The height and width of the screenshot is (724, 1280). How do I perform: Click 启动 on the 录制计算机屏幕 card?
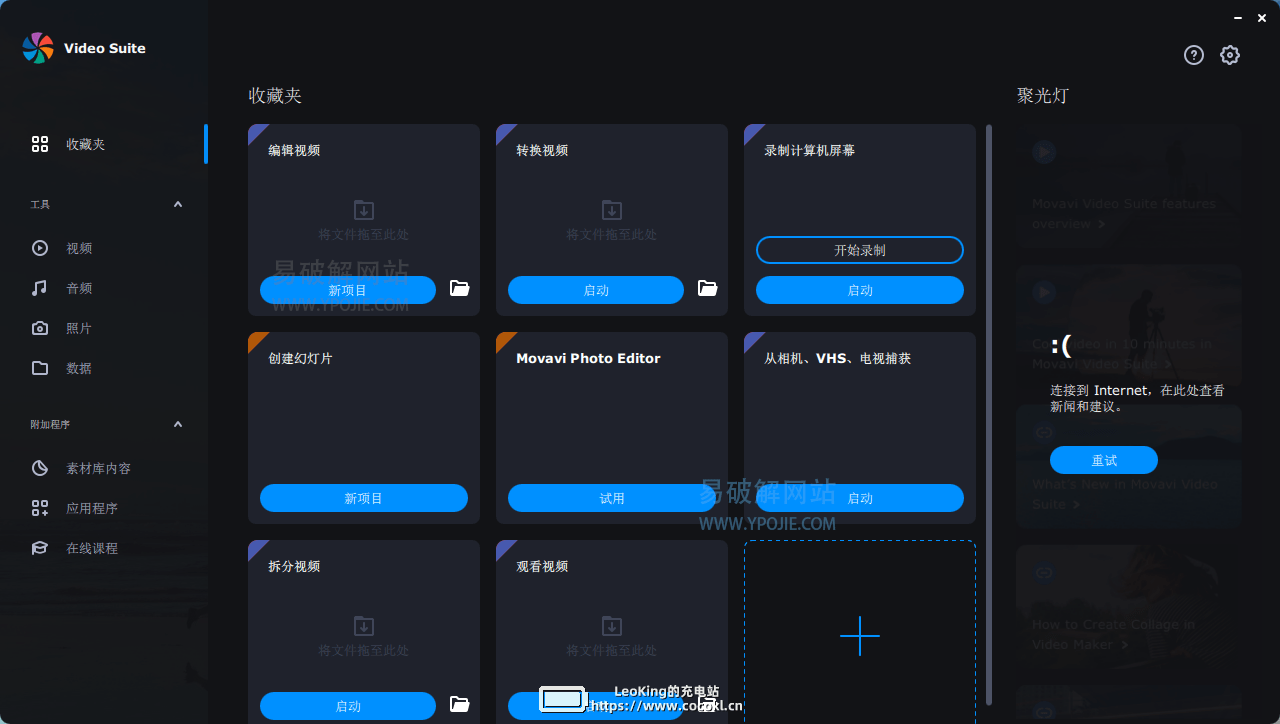click(860, 290)
